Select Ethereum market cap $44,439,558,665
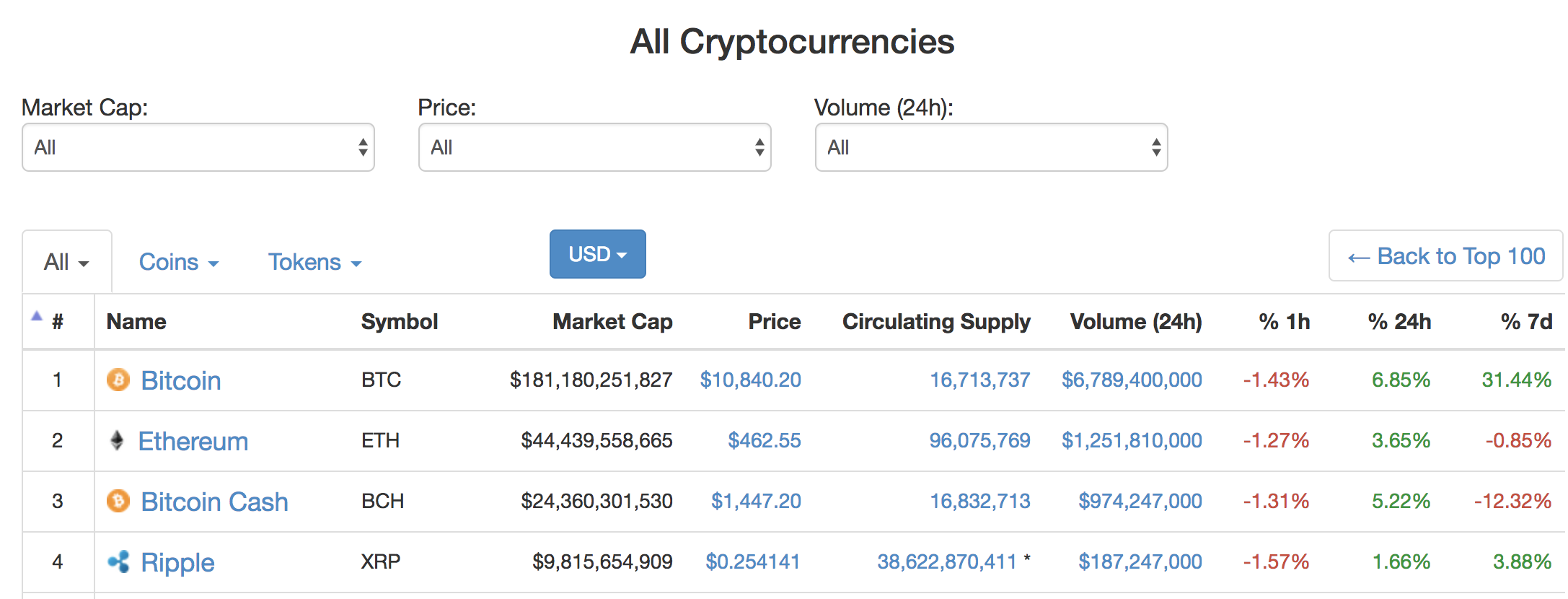This screenshot has height=599, width=1568. [597, 440]
